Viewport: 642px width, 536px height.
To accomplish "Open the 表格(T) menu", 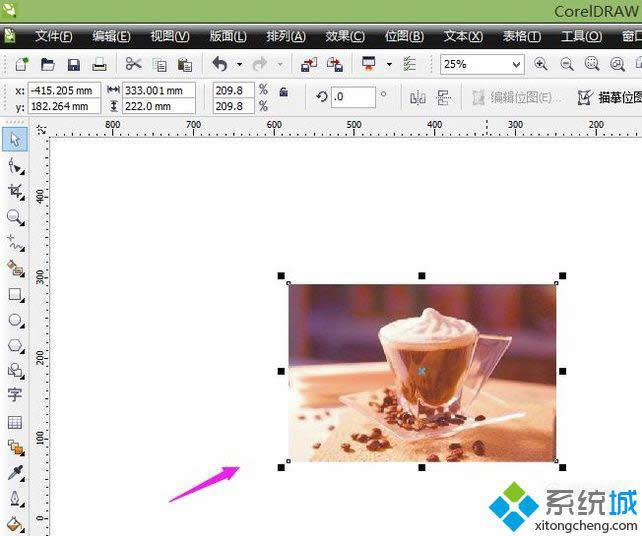I will pyautogui.click(x=522, y=36).
